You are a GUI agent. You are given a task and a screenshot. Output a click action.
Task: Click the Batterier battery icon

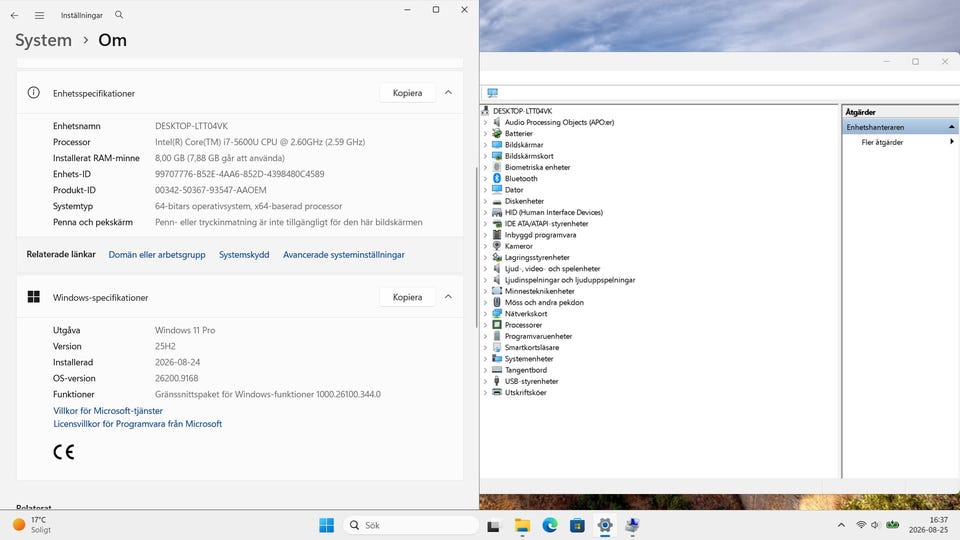[x=497, y=133]
